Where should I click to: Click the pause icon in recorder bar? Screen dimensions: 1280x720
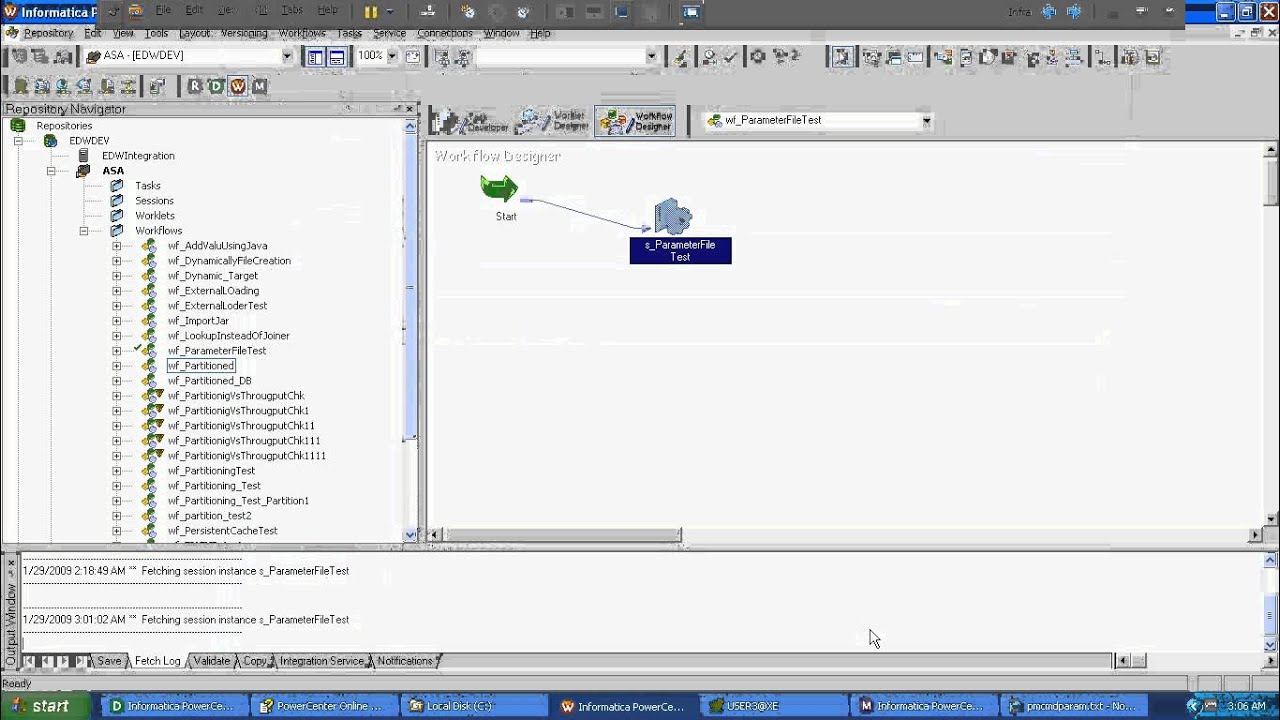point(371,12)
